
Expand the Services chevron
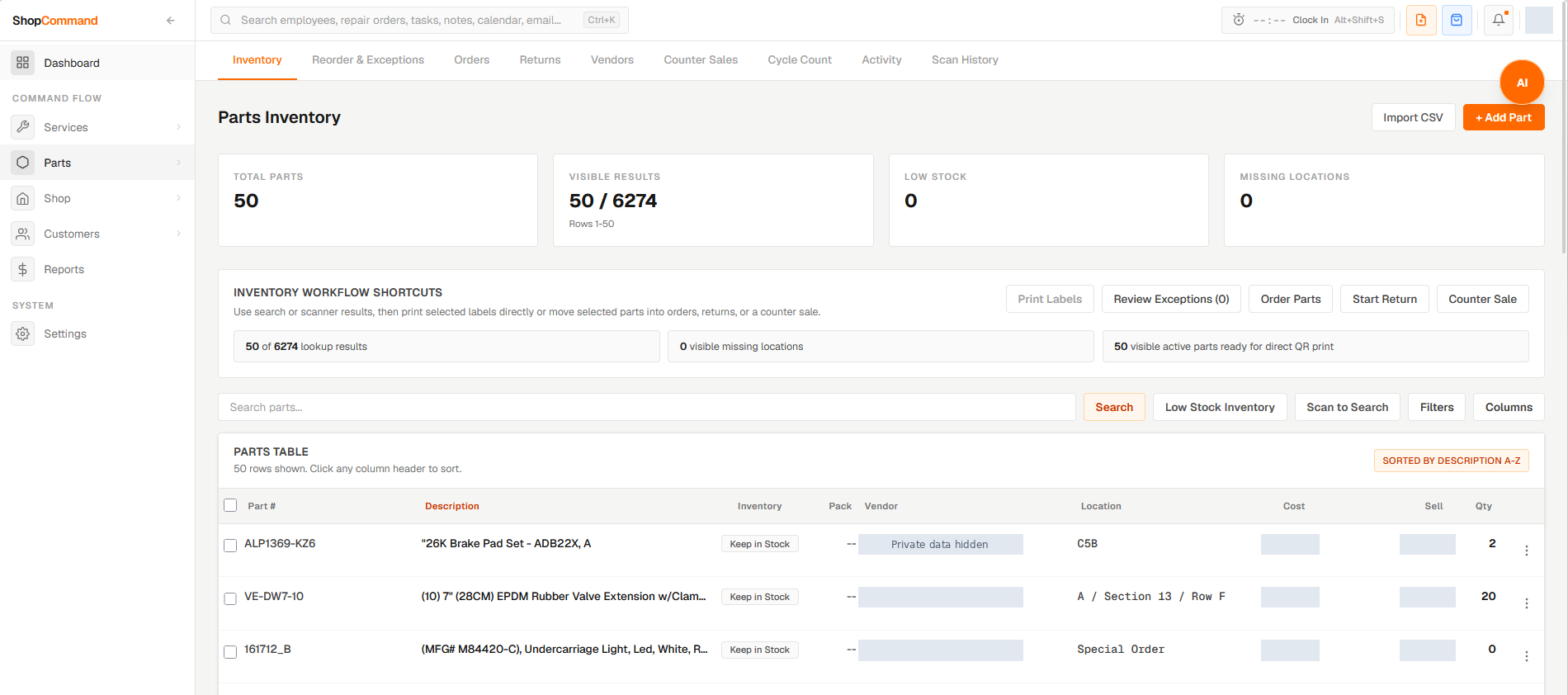click(178, 127)
